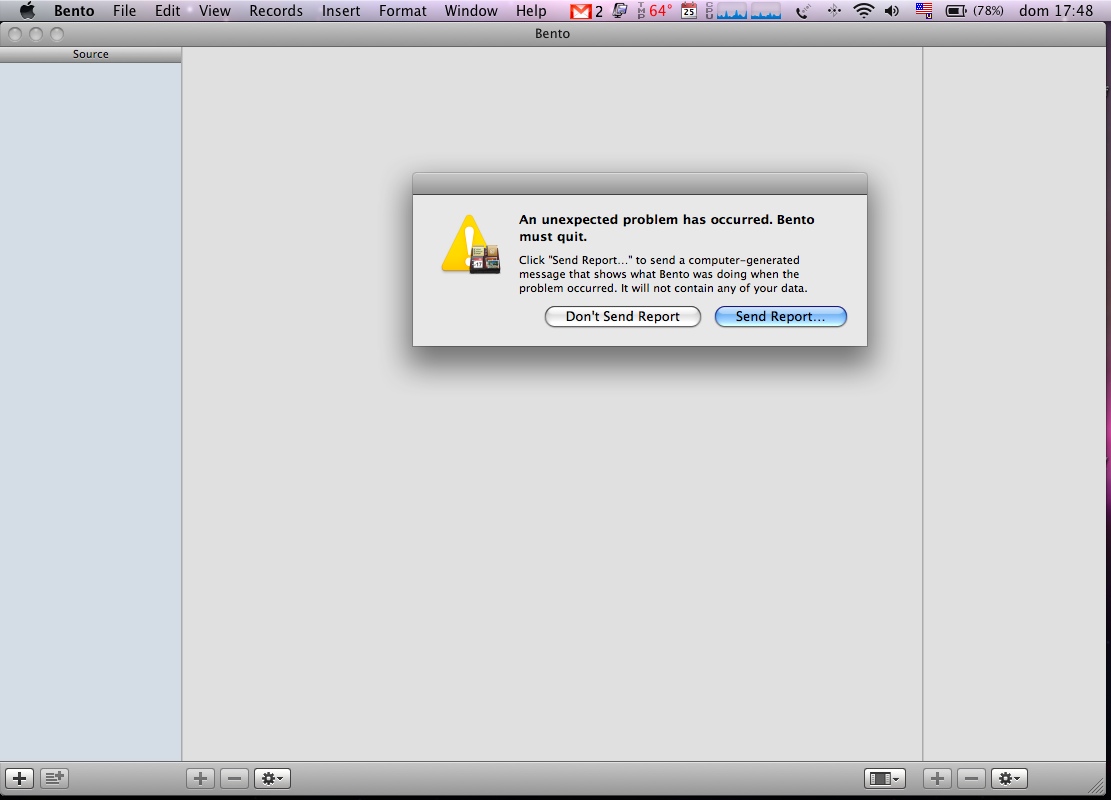Open the Window menu
This screenshot has width=1111, height=800.
coord(470,11)
